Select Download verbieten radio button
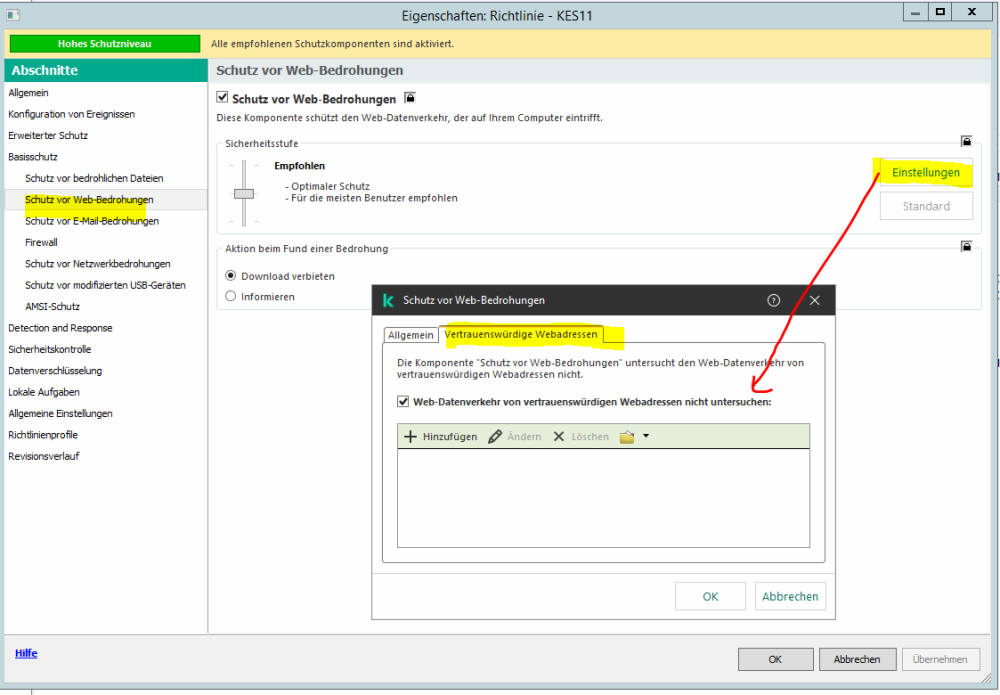The image size is (1000, 695). [x=231, y=275]
